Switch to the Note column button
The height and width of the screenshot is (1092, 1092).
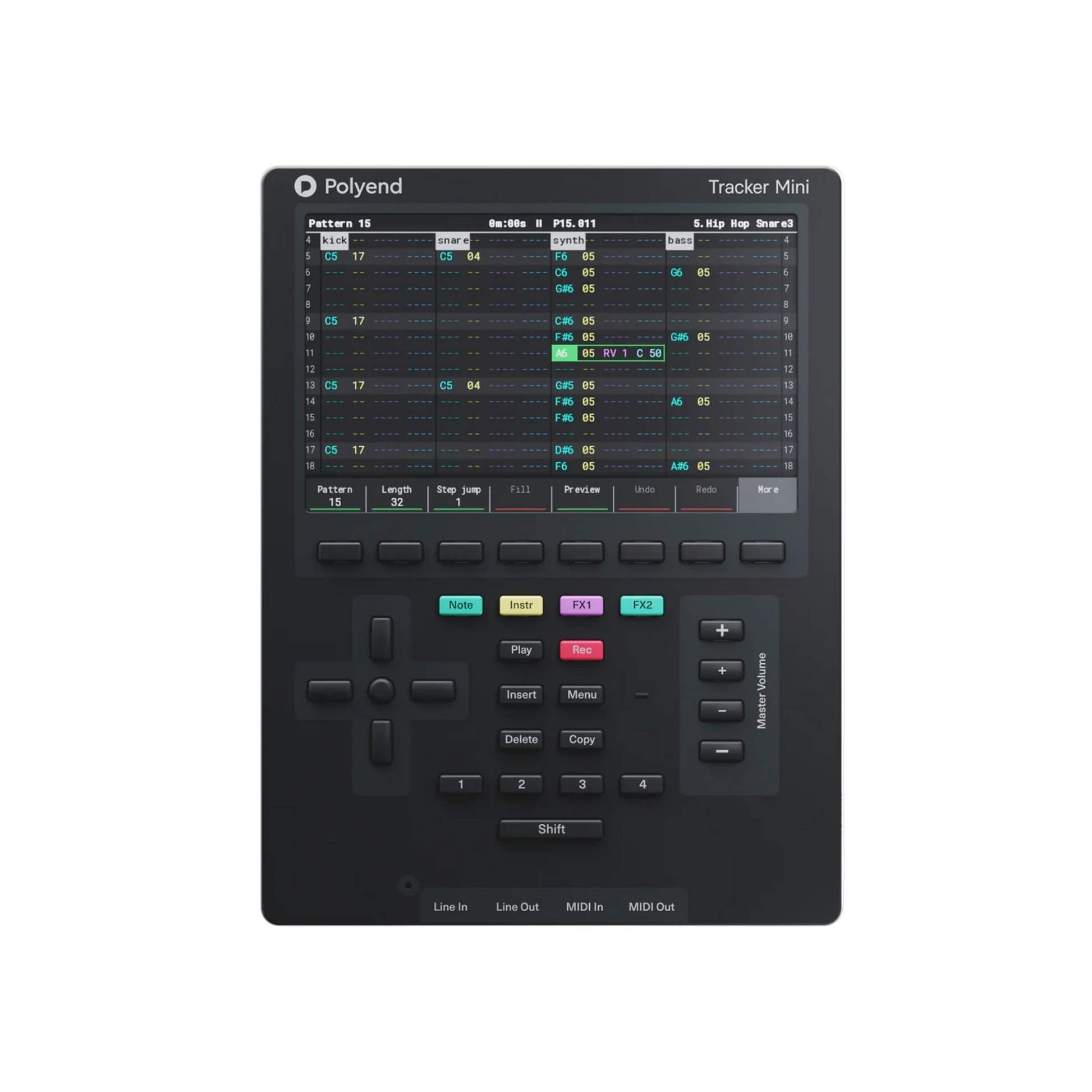[x=461, y=605]
